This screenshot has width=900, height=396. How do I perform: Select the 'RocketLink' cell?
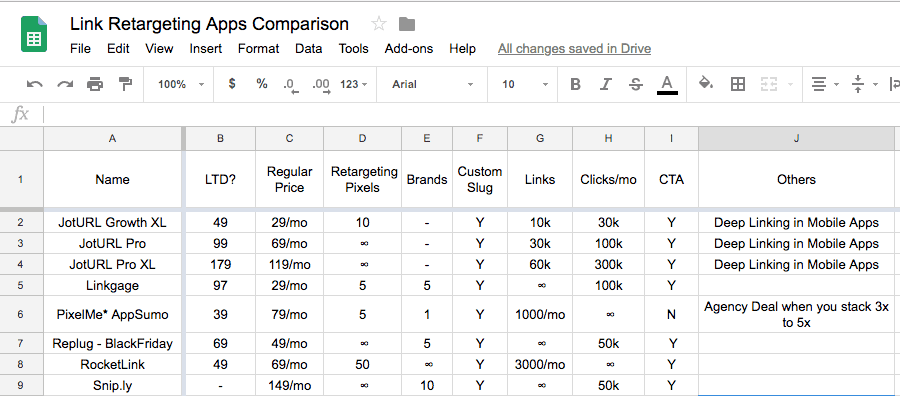112,364
